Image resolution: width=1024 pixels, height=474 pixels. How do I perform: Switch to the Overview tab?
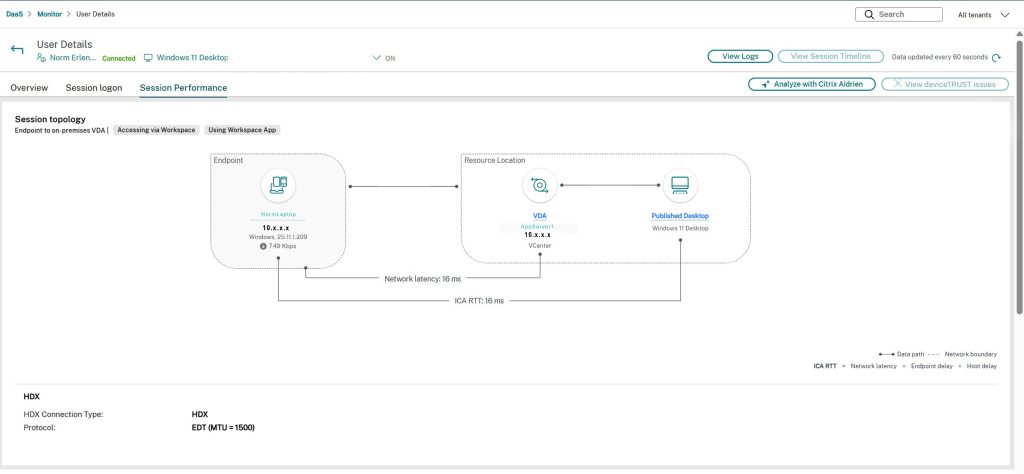click(29, 87)
